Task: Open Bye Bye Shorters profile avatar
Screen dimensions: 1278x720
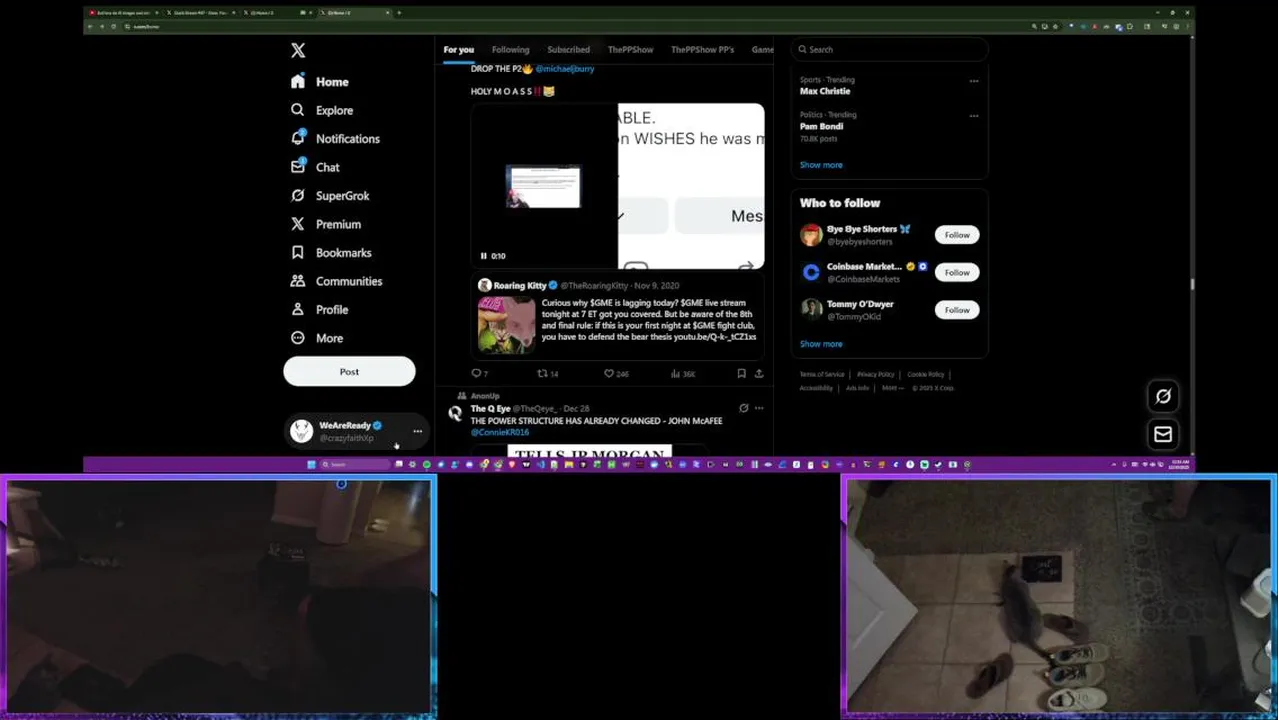Action: pyautogui.click(x=811, y=235)
